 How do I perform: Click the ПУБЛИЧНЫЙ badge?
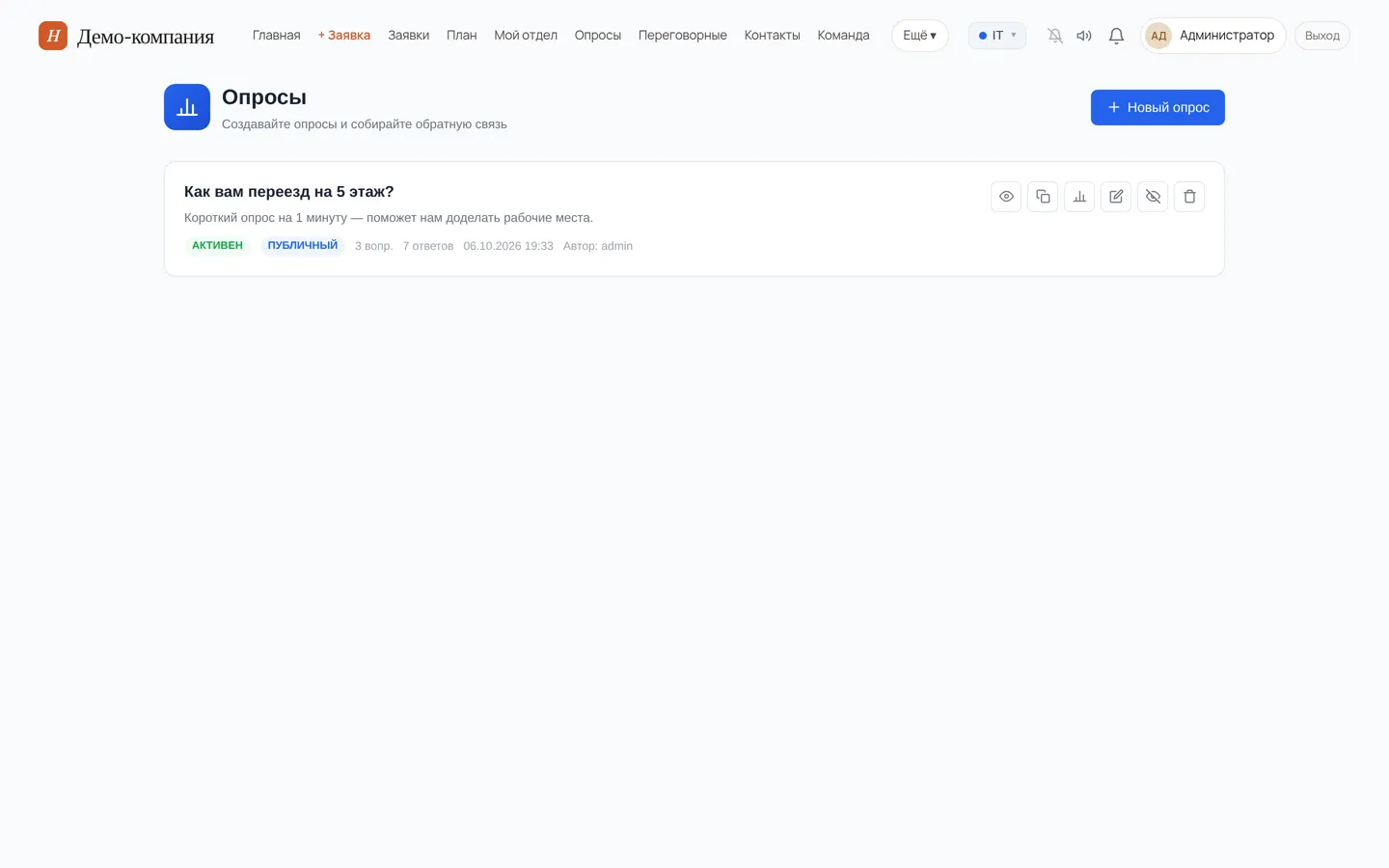[x=303, y=246]
